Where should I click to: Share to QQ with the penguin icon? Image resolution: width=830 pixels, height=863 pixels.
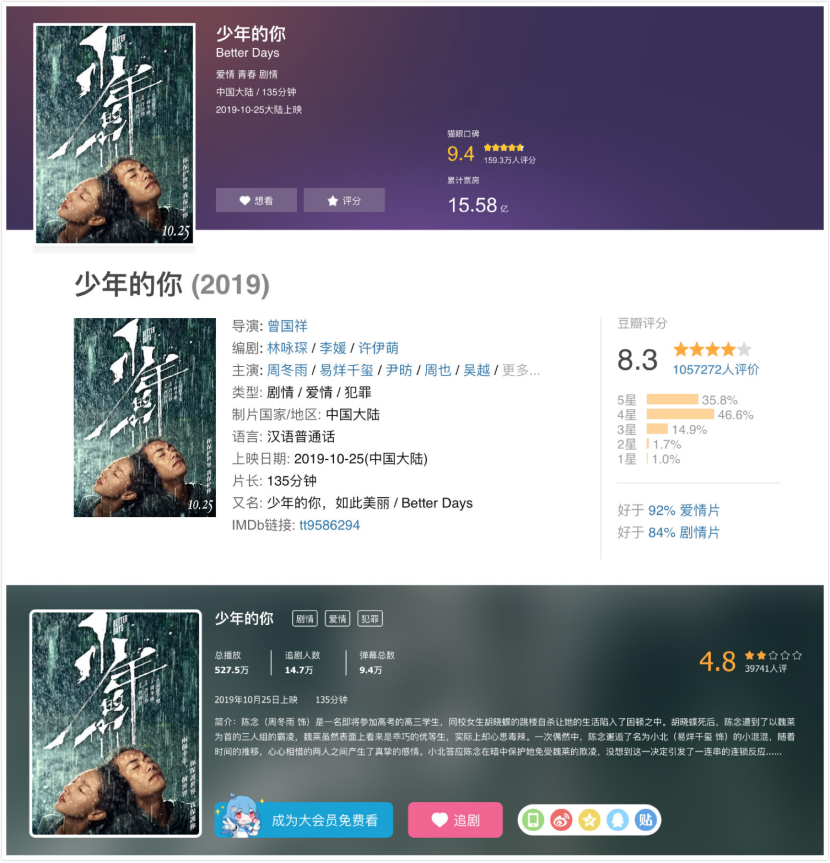617,820
